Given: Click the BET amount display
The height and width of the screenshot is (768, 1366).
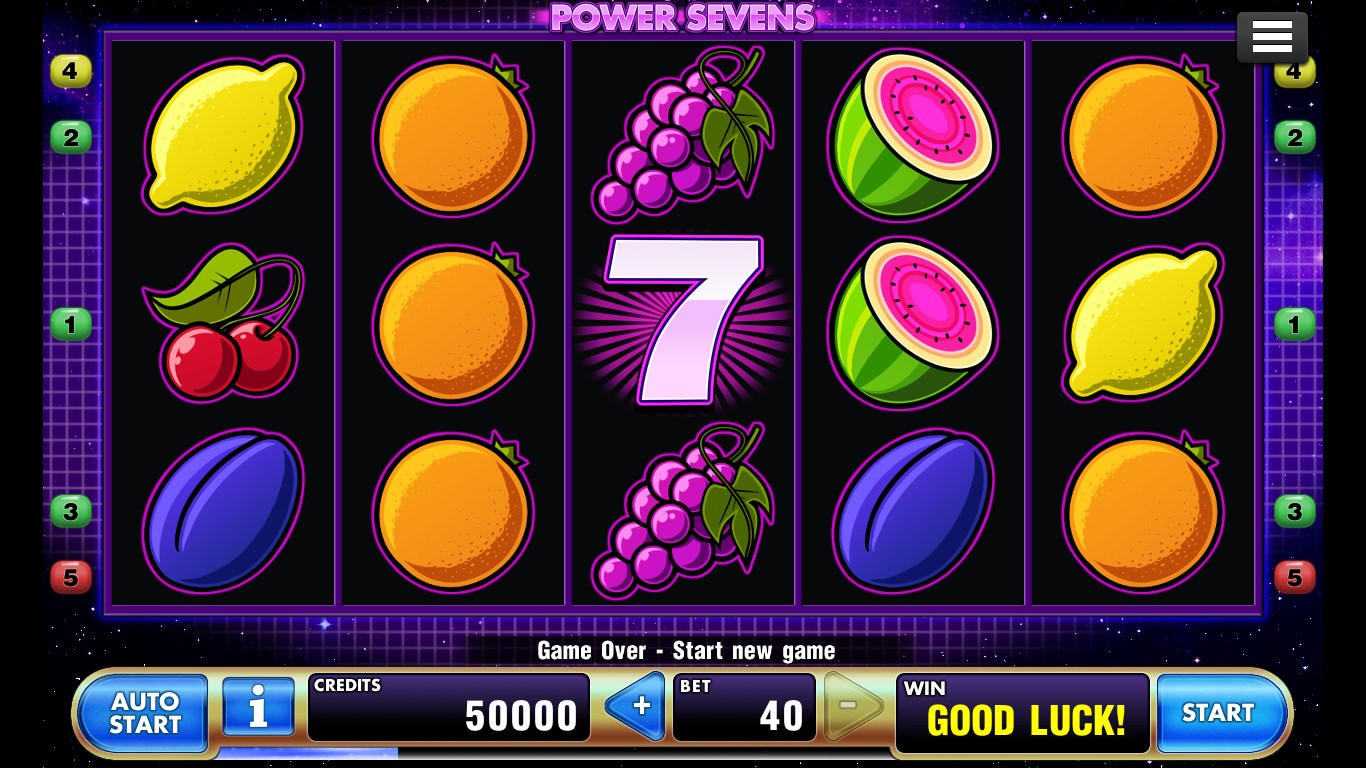Looking at the screenshot, I should pyautogui.click(x=744, y=707).
